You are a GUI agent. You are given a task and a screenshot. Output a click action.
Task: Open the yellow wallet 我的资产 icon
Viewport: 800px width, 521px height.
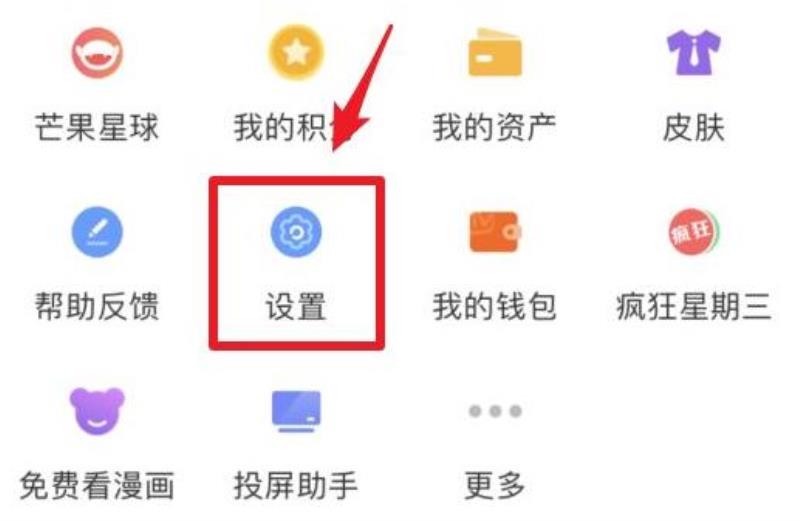pyautogui.click(x=494, y=53)
